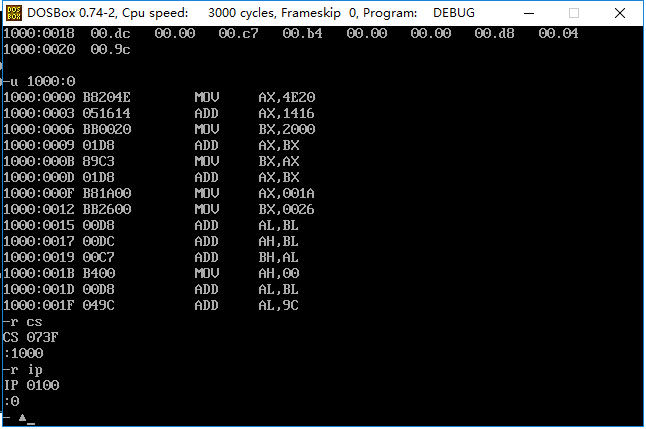This screenshot has width=646, height=429.
Task: Click machine code B81A00
Action: coord(107,194)
